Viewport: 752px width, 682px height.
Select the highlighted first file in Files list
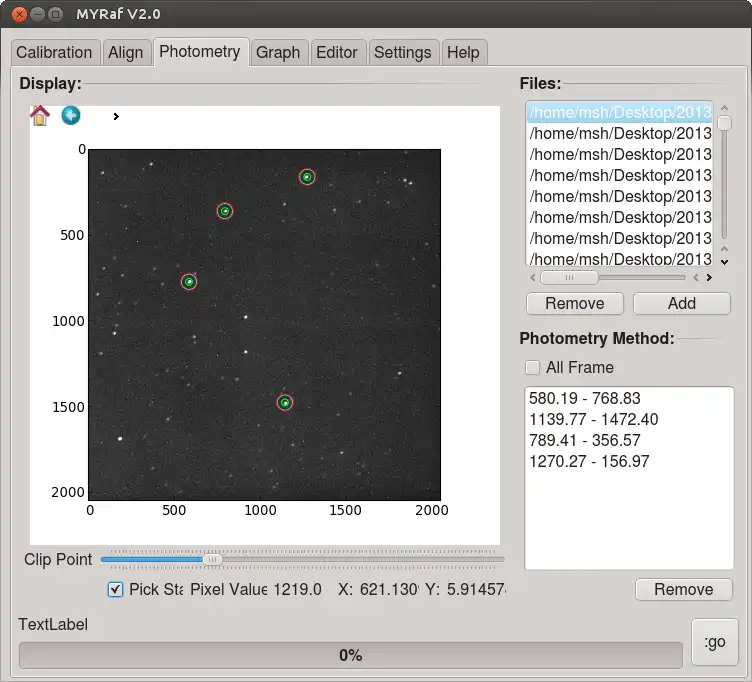620,112
